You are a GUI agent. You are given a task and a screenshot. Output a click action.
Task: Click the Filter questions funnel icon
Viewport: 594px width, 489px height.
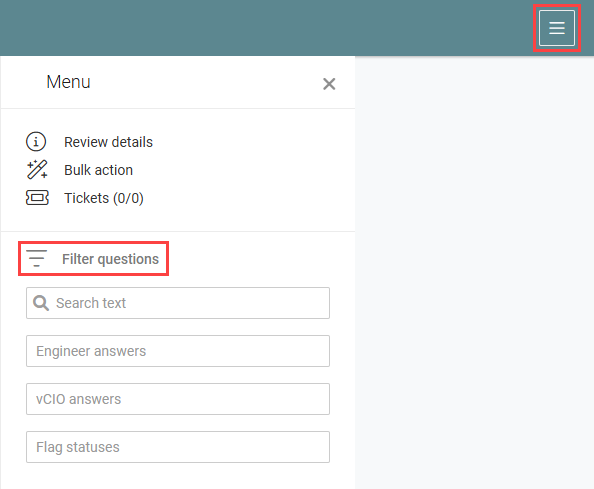pos(36,259)
